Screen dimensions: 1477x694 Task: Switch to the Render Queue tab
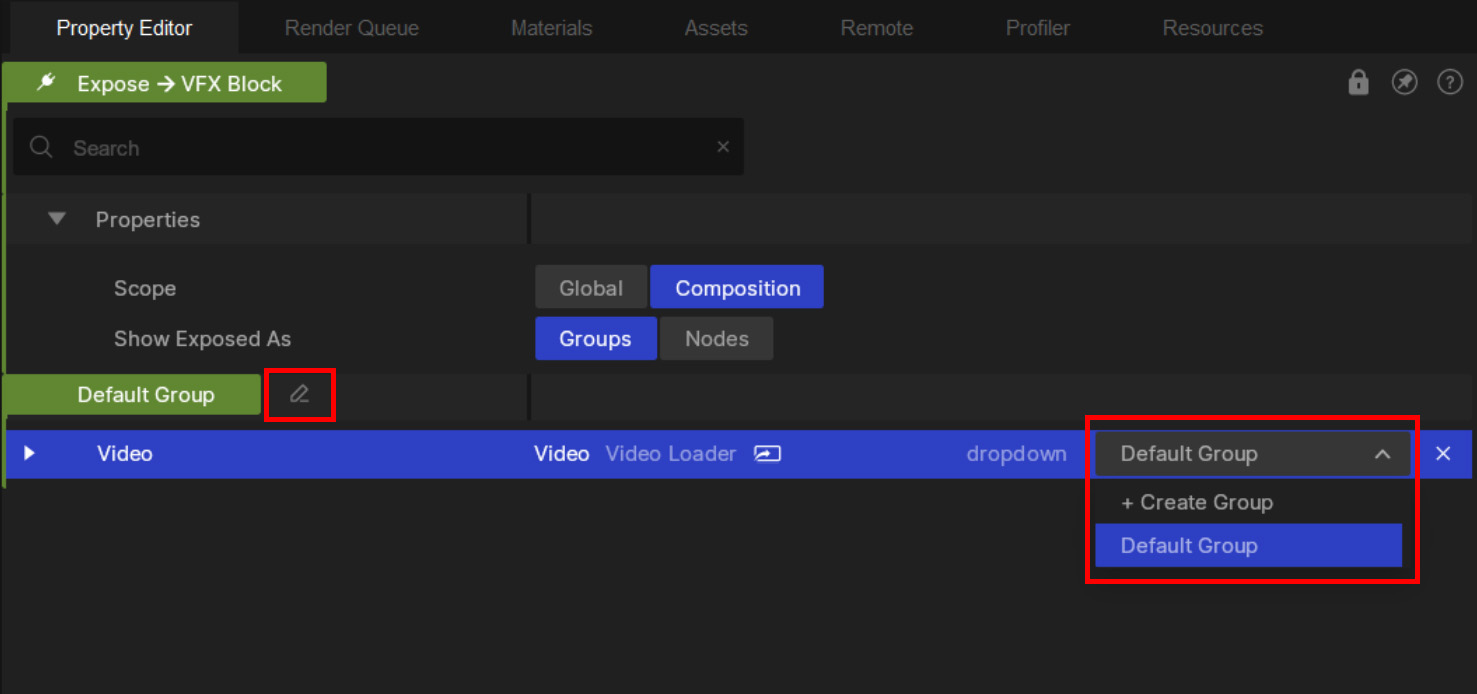[x=351, y=28]
